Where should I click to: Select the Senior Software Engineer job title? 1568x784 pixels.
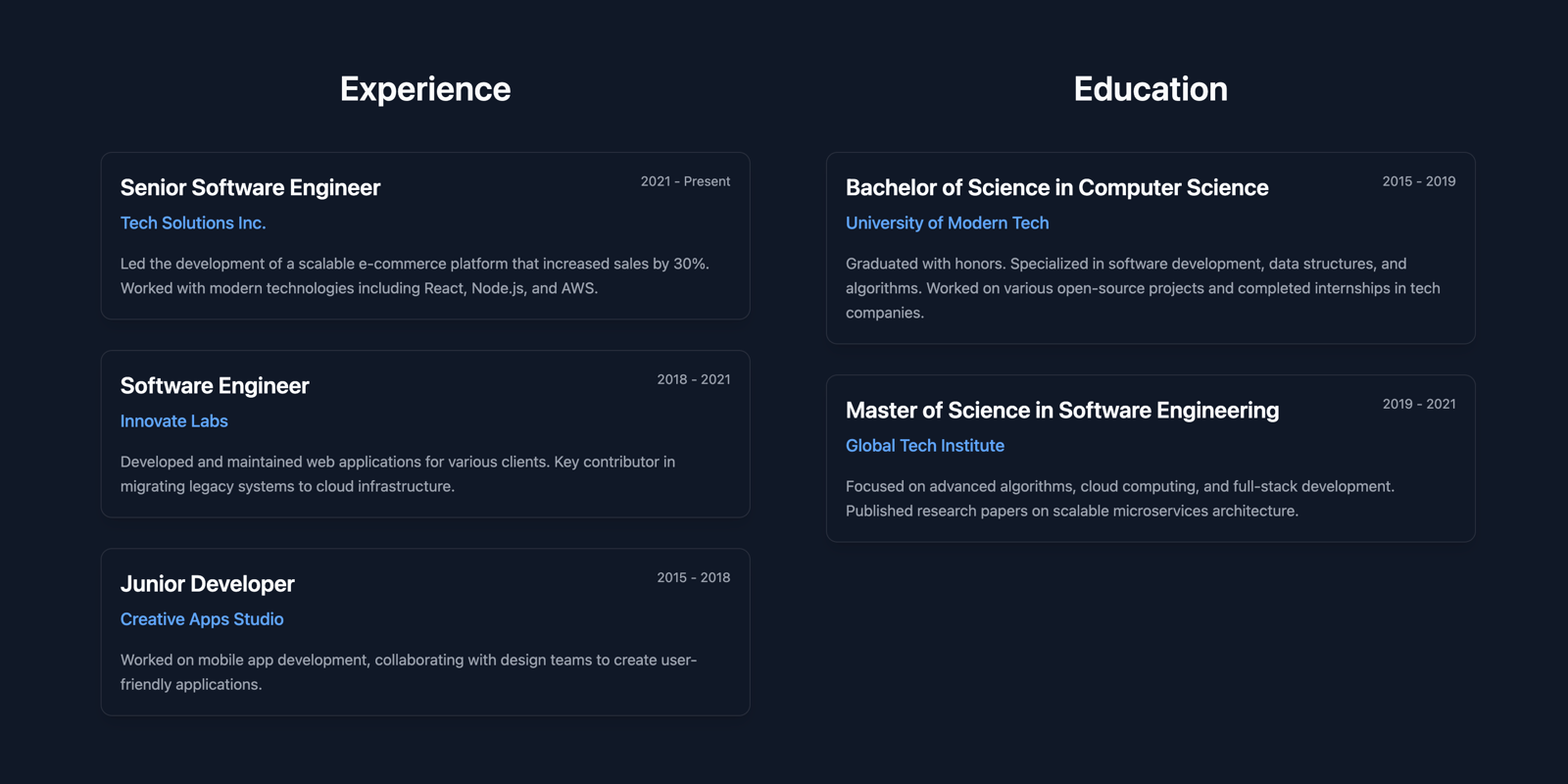[250, 187]
